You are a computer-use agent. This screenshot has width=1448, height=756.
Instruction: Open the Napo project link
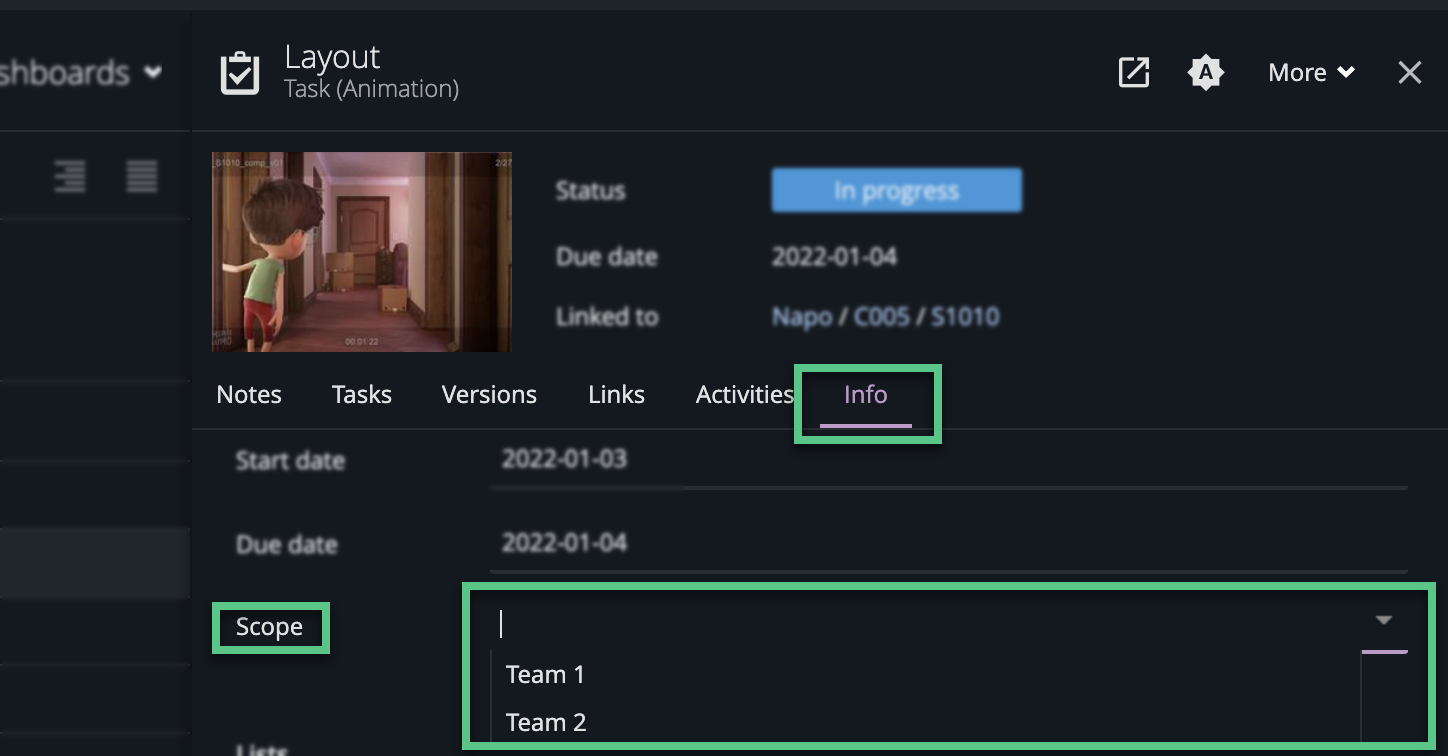tap(800, 316)
